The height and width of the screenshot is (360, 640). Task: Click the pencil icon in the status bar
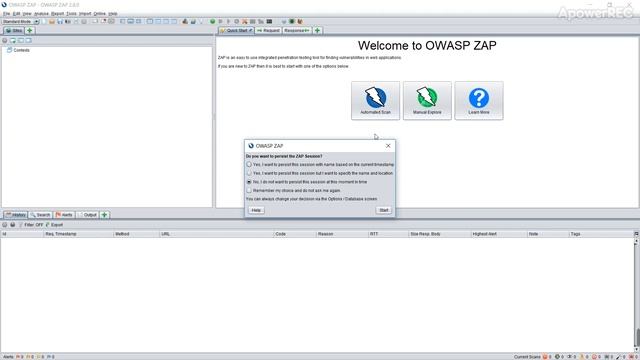pos(618,357)
